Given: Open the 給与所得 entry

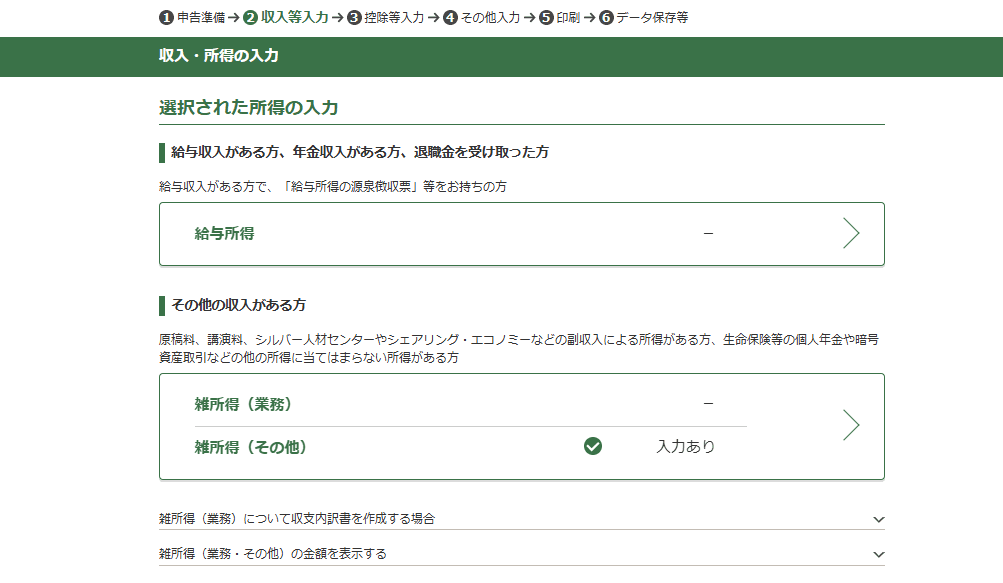Looking at the screenshot, I should click(x=225, y=233).
